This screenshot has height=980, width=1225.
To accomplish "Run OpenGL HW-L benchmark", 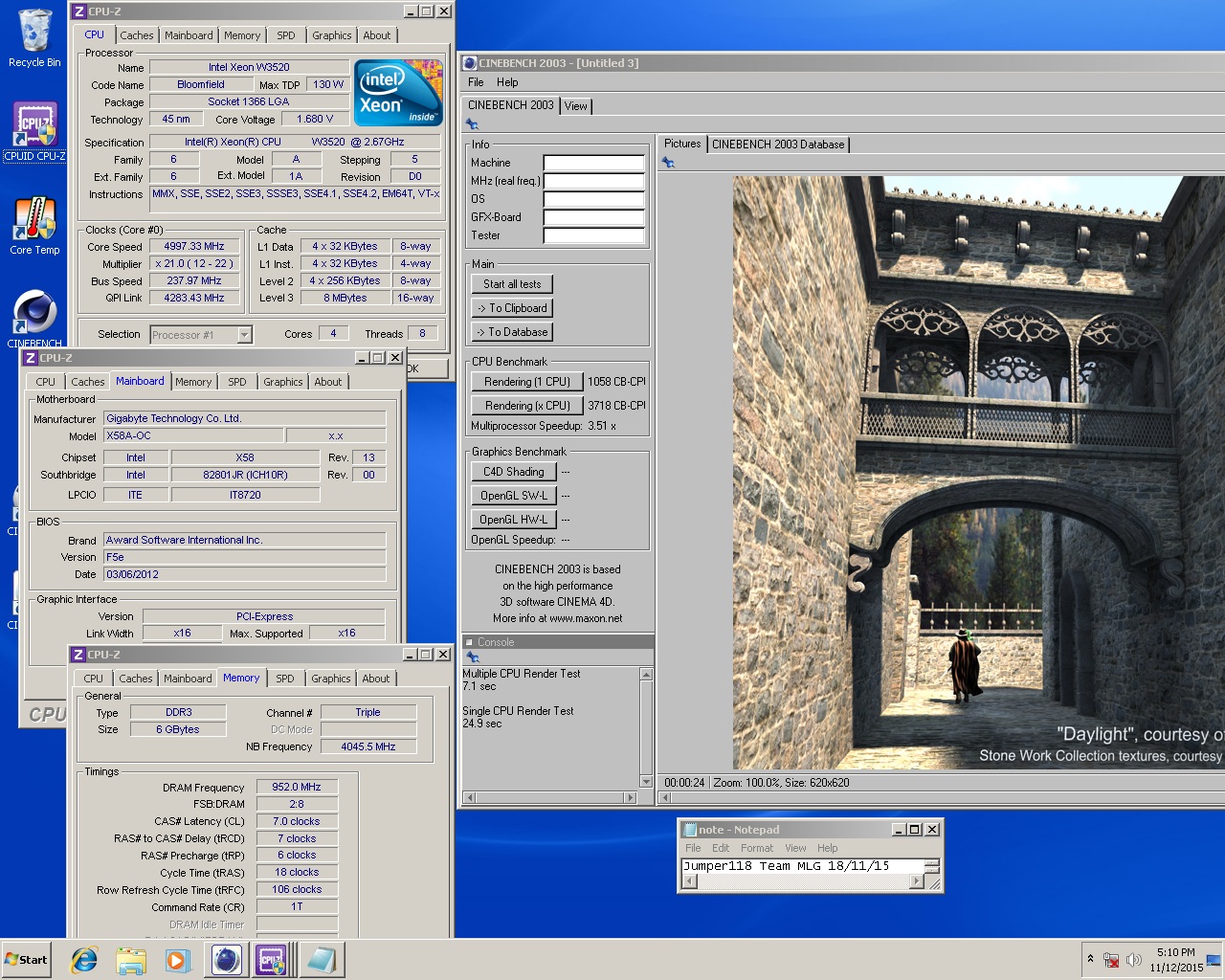I will point(513,520).
